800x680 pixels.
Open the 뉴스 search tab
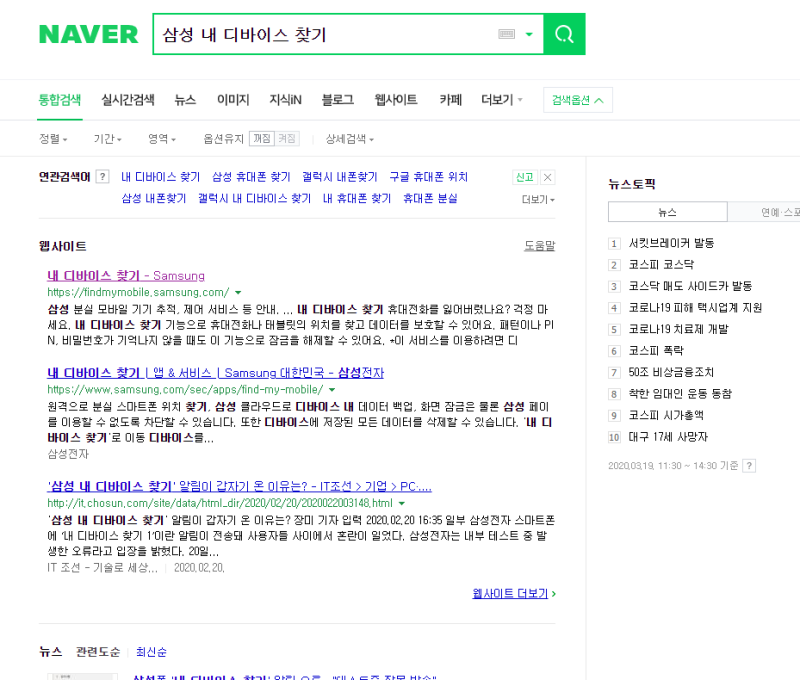(x=185, y=99)
